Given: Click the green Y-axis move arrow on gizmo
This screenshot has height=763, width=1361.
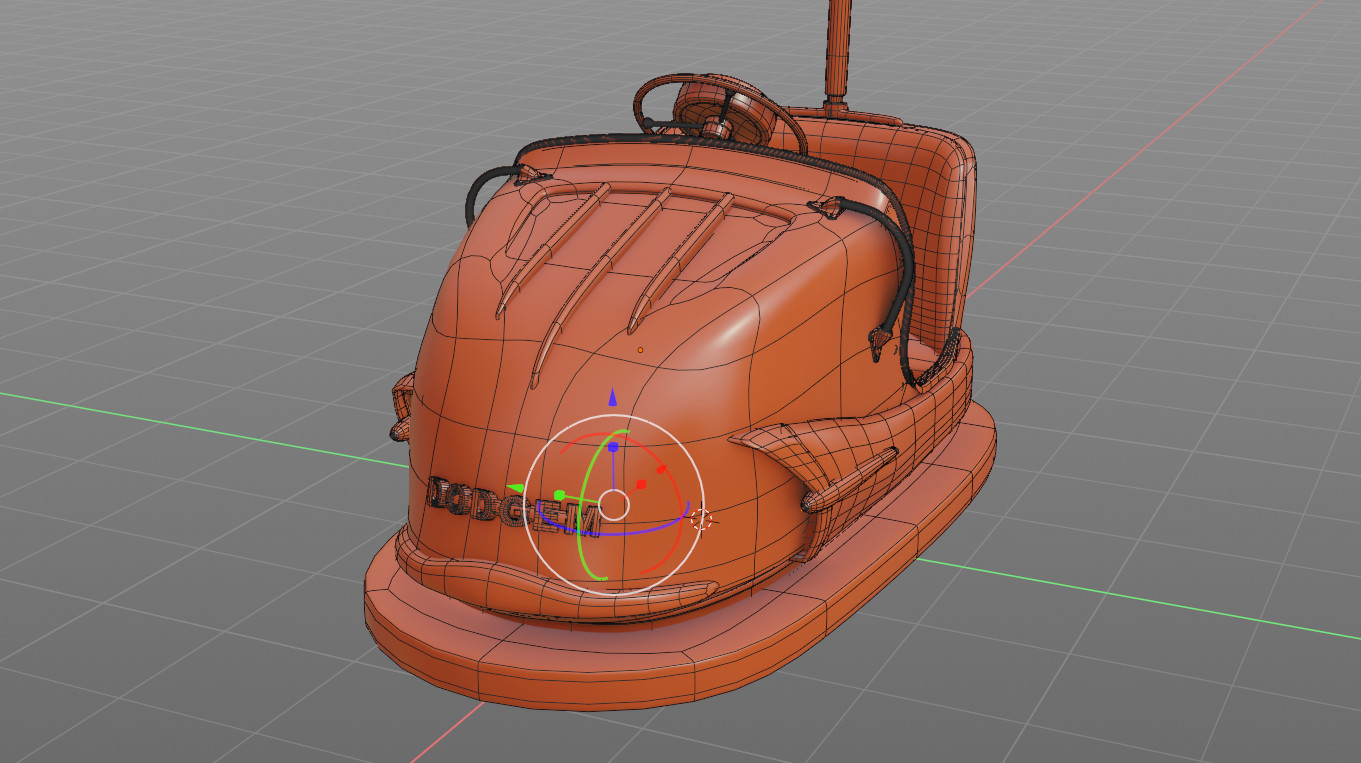Looking at the screenshot, I should (516, 488).
